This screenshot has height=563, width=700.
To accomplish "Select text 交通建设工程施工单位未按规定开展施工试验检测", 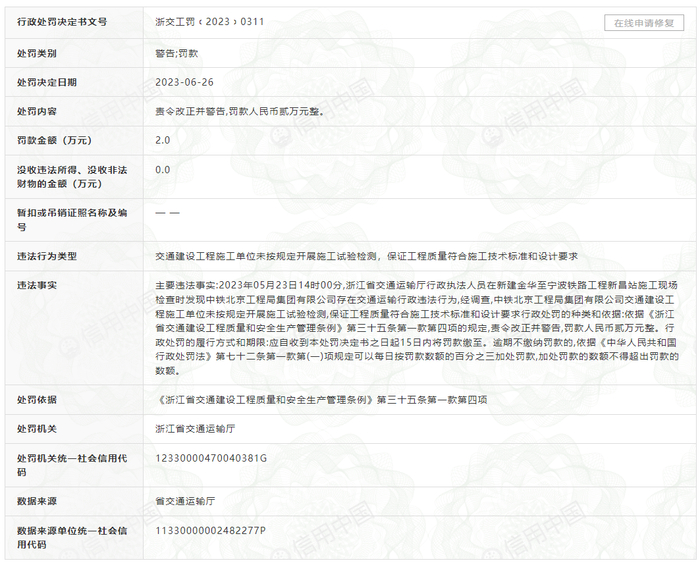I will tap(266, 256).
